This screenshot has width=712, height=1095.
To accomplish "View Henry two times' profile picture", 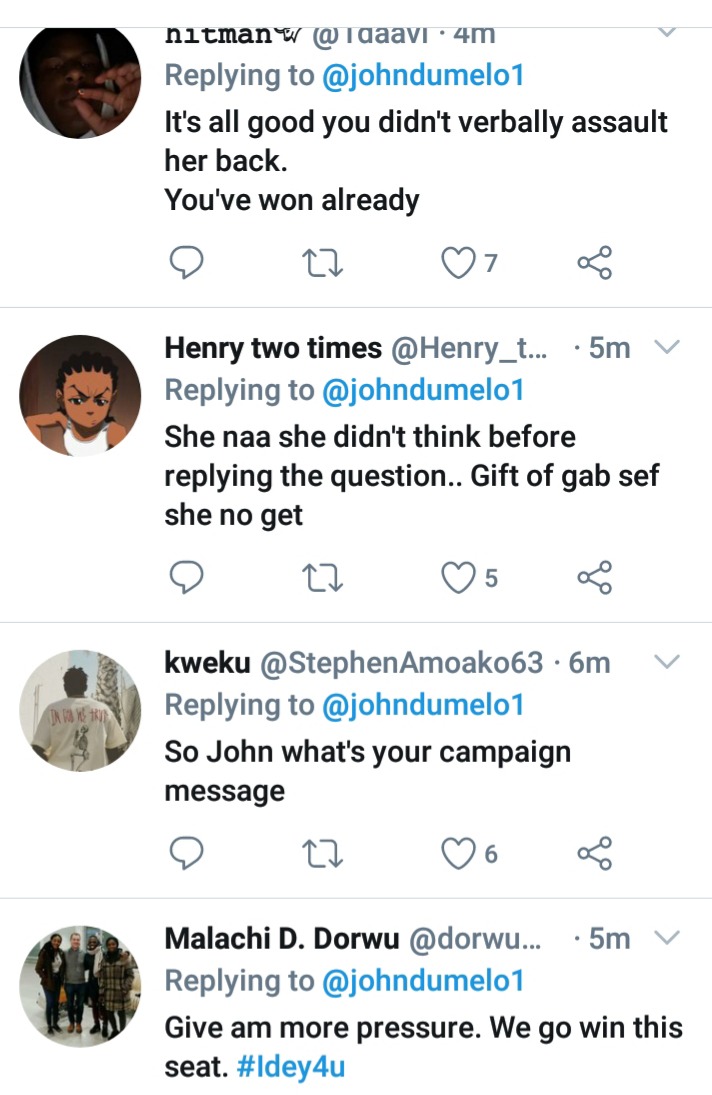I will pos(80,395).
